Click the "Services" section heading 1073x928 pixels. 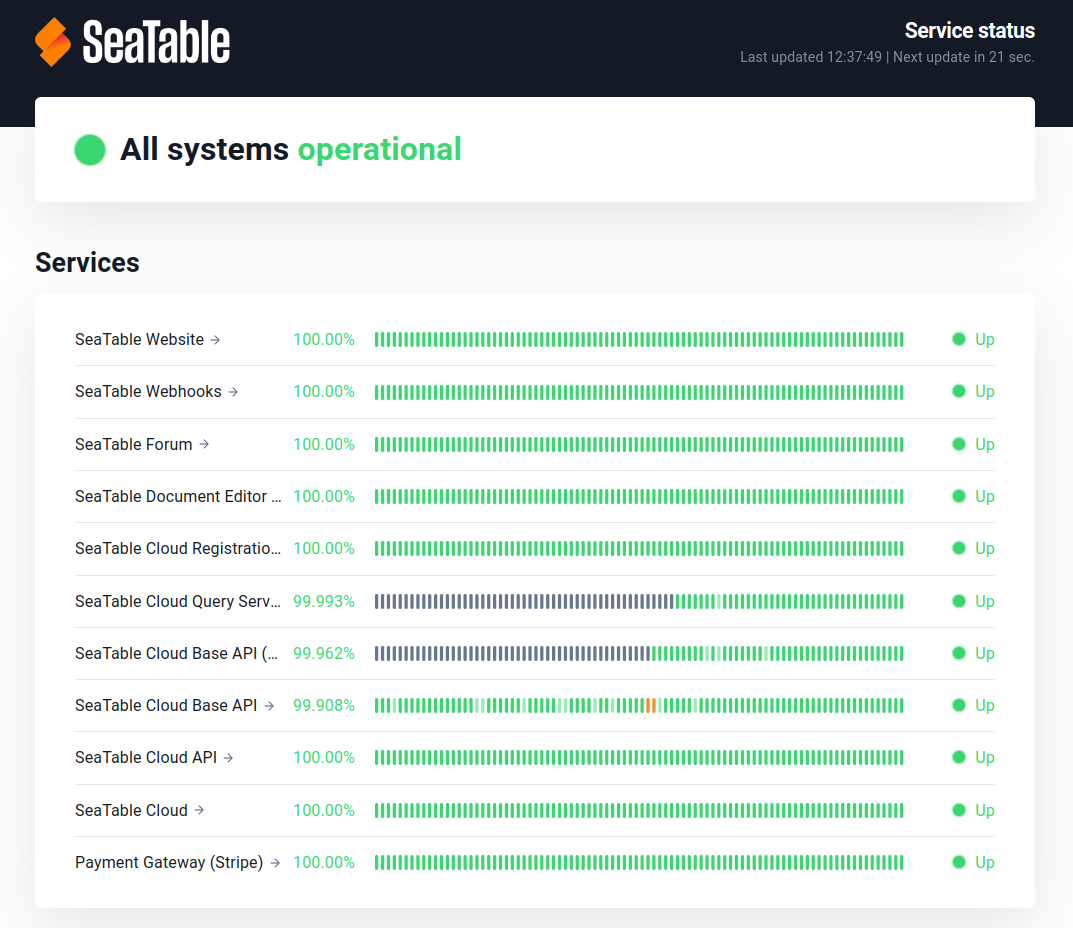click(x=88, y=262)
